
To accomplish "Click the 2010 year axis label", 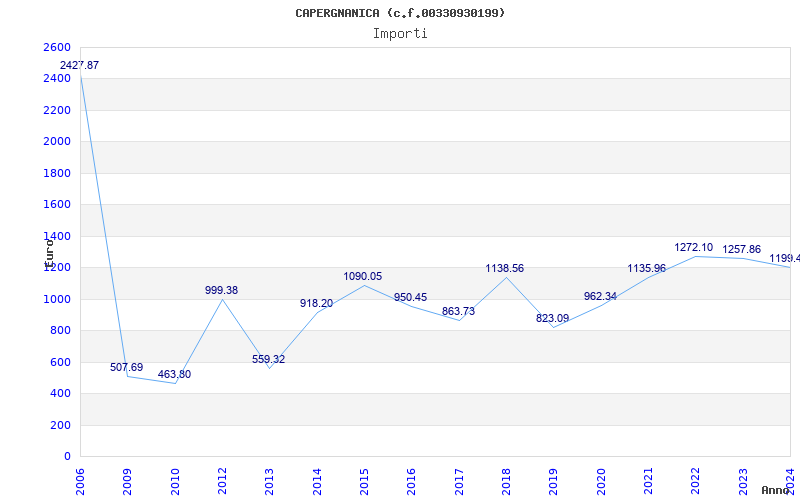I will pyautogui.click(x=175, y=482).
